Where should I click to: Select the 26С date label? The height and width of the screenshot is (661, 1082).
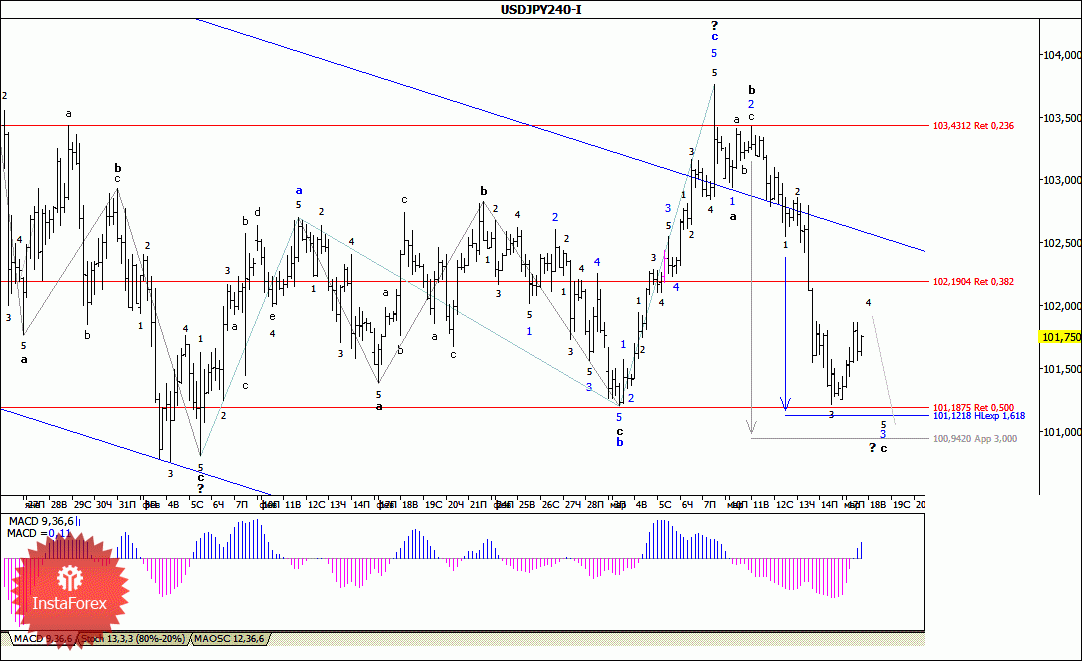pyautogui.click(x=550, y=504)
